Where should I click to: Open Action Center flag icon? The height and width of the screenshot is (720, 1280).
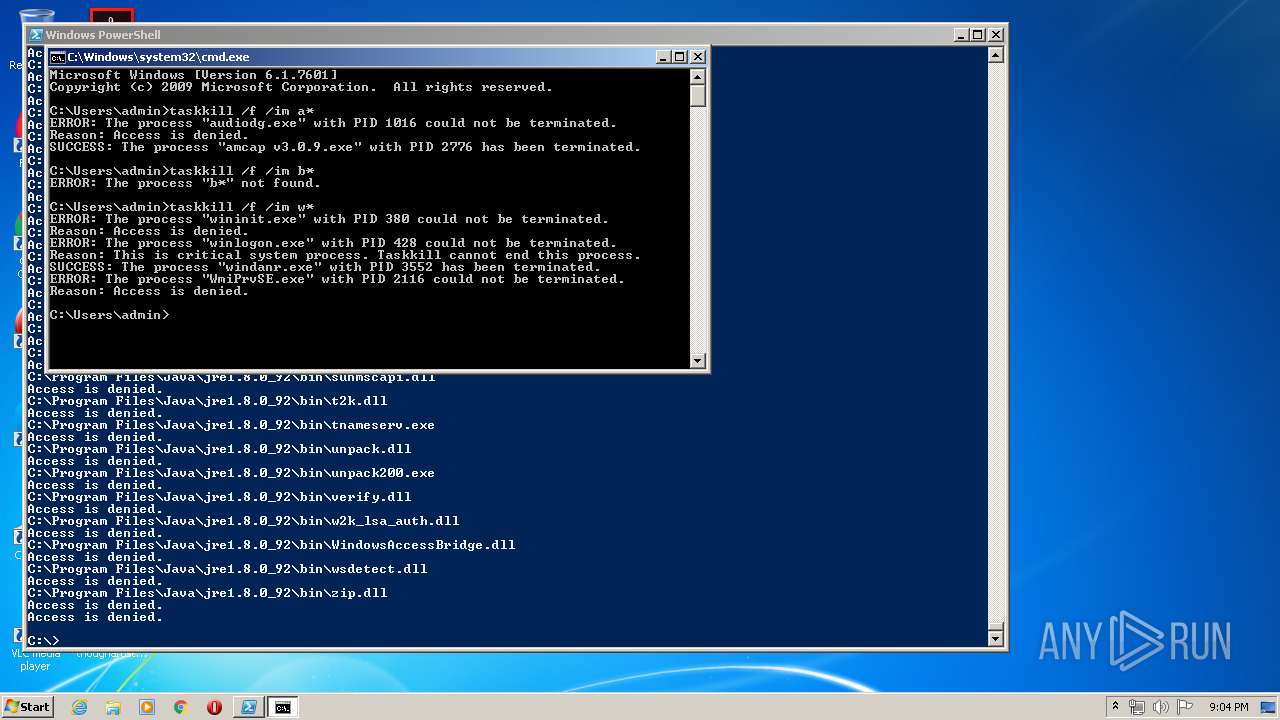point(1185,707)
